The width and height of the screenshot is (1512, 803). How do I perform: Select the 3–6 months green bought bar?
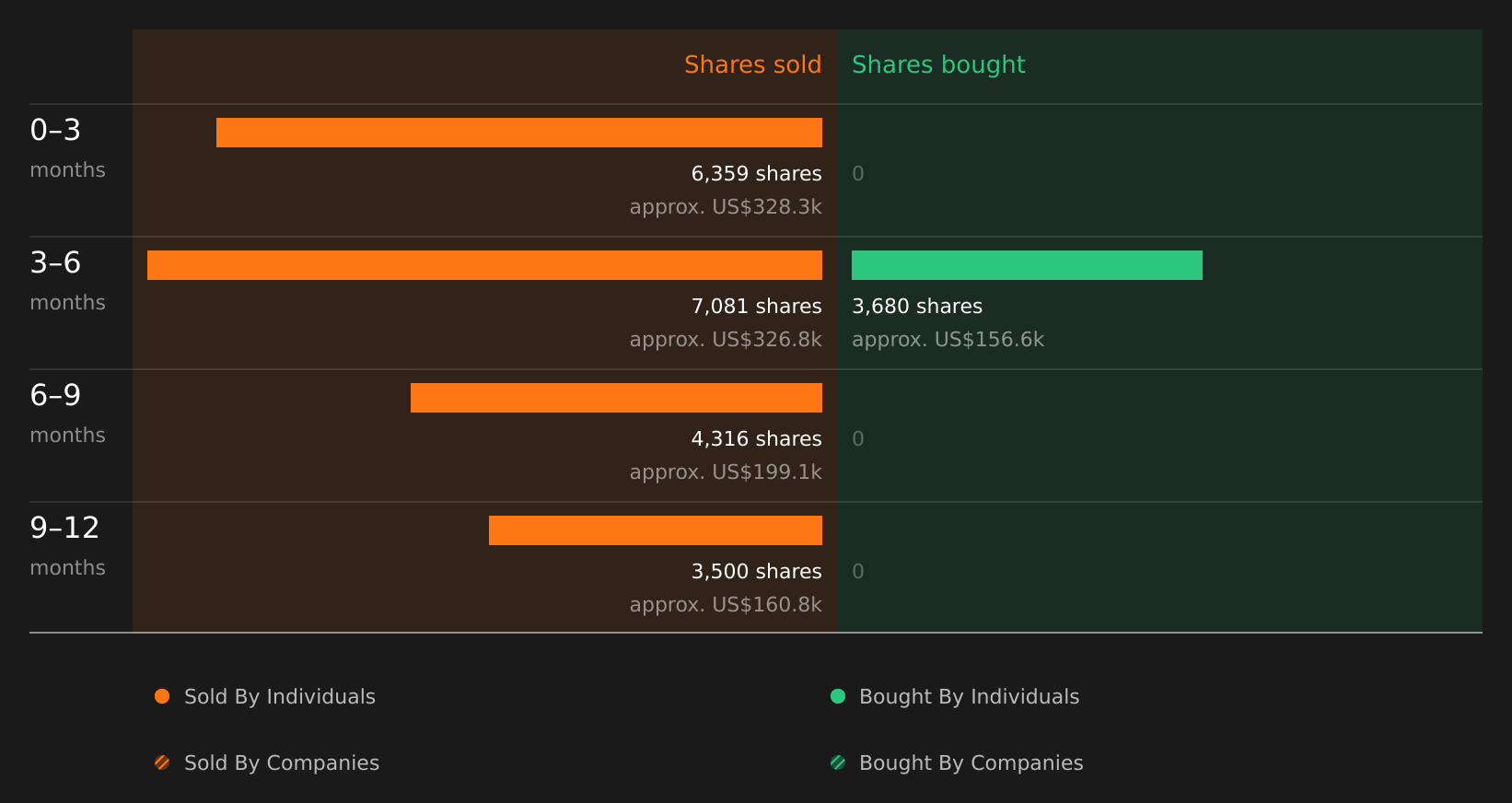coord(1027,265)
